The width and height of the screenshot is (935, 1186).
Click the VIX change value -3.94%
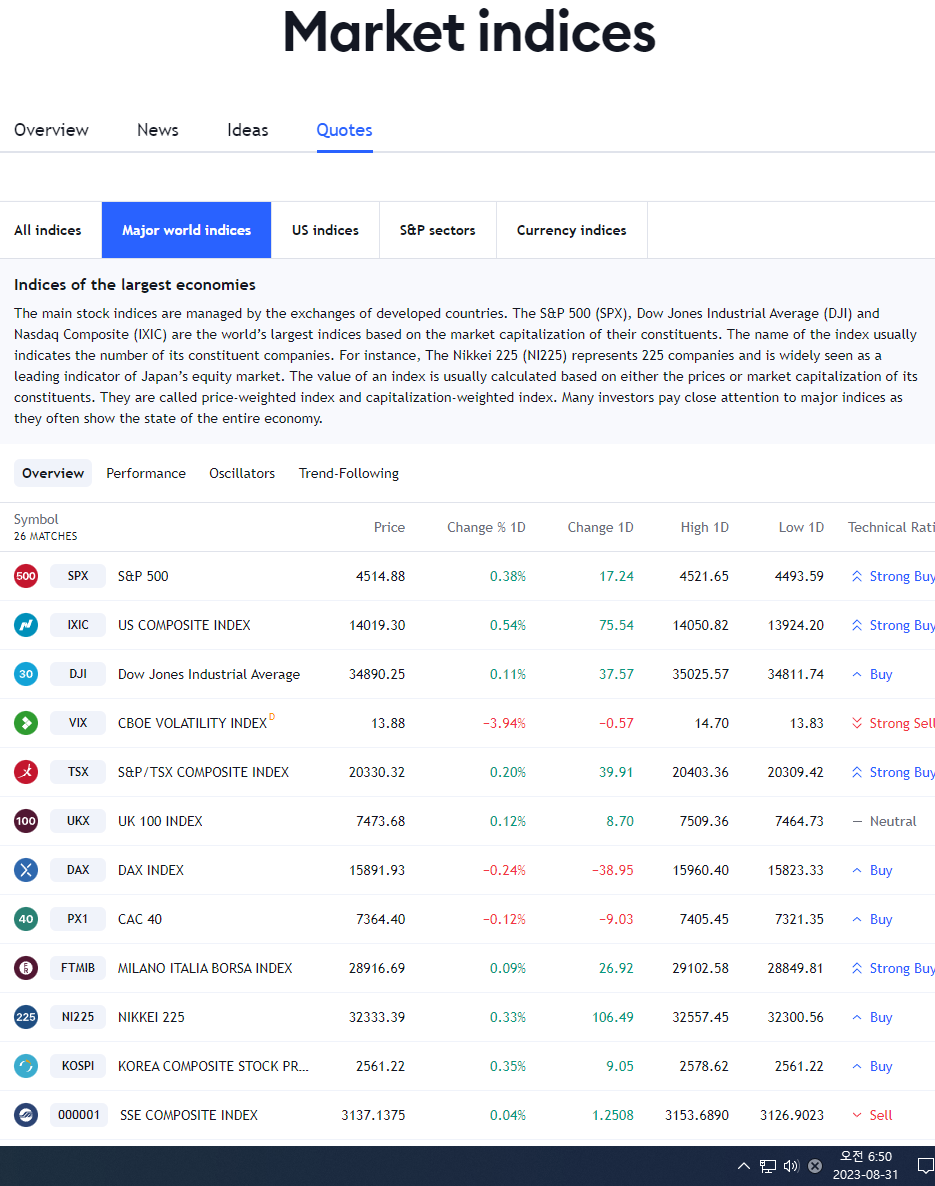(505, 723)
